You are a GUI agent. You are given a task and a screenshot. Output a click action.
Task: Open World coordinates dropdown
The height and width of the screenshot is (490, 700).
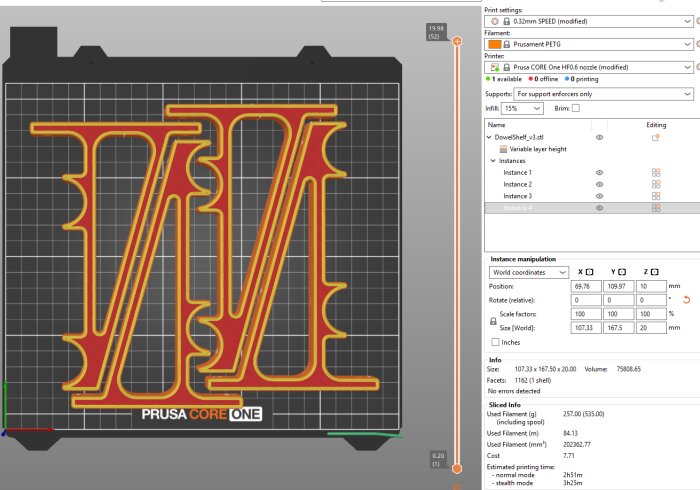click(529, 272)
